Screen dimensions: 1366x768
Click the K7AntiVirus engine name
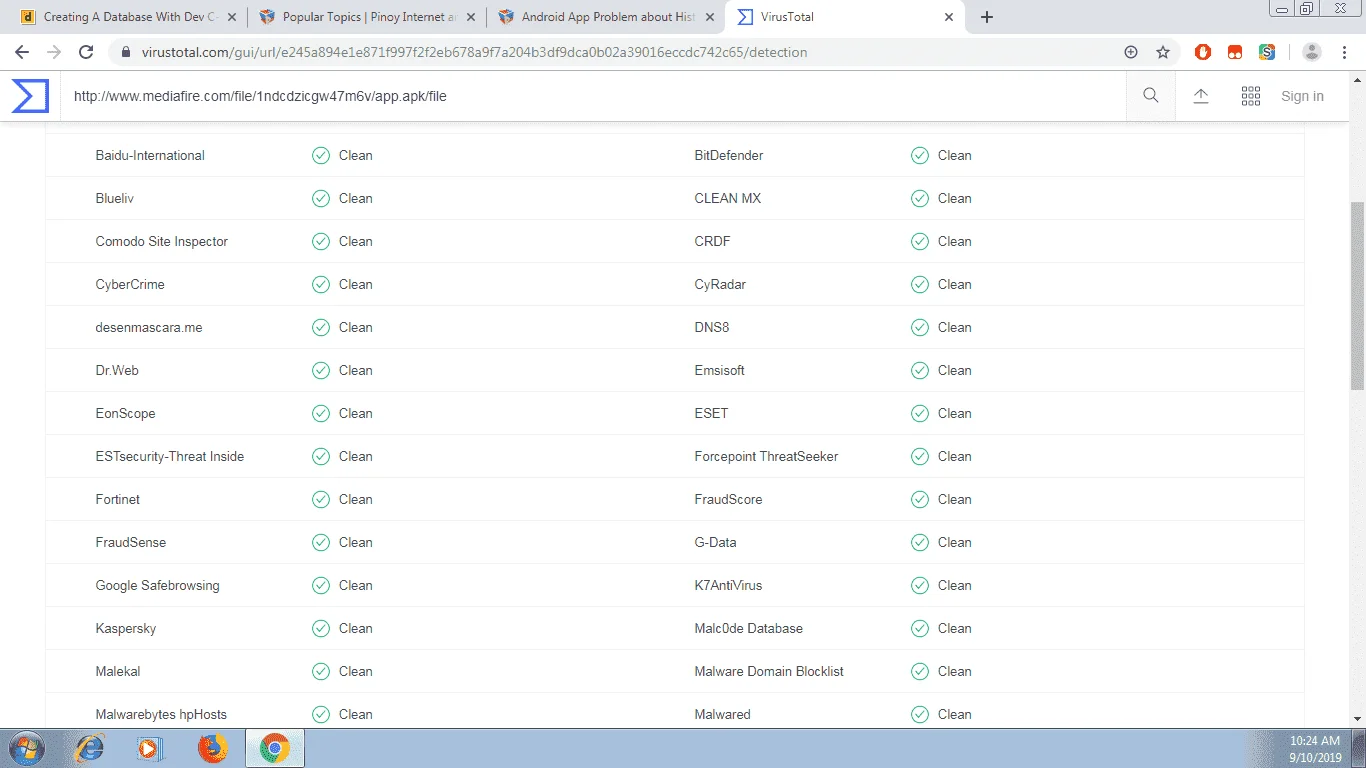(728, 586)
